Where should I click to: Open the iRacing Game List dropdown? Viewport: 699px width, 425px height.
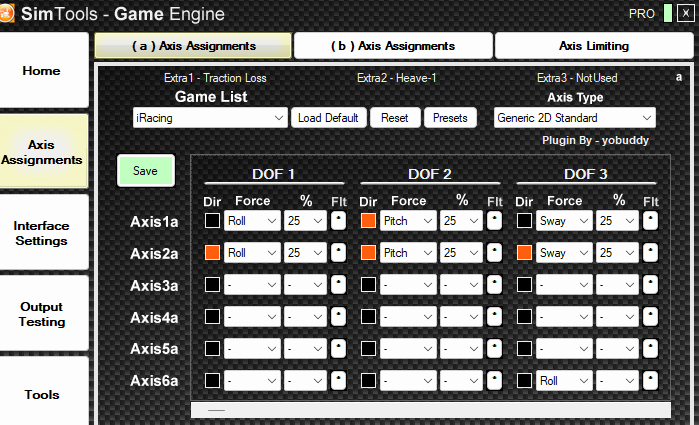click(x=210, y=118)
